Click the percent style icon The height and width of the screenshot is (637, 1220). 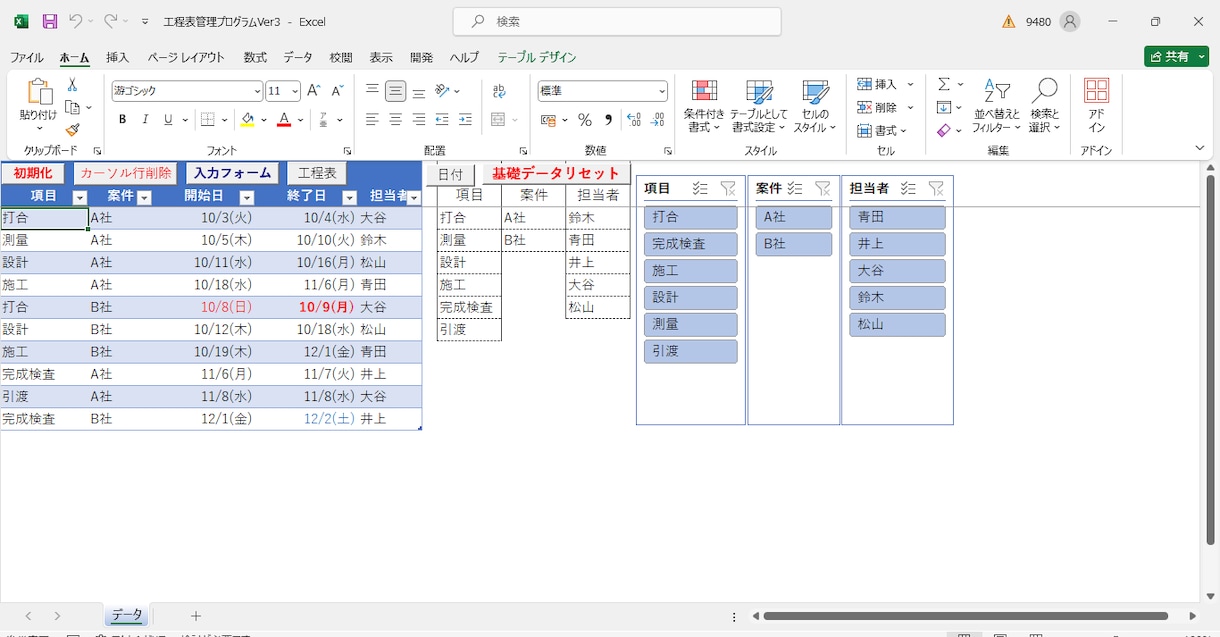(x=585, y=120)
